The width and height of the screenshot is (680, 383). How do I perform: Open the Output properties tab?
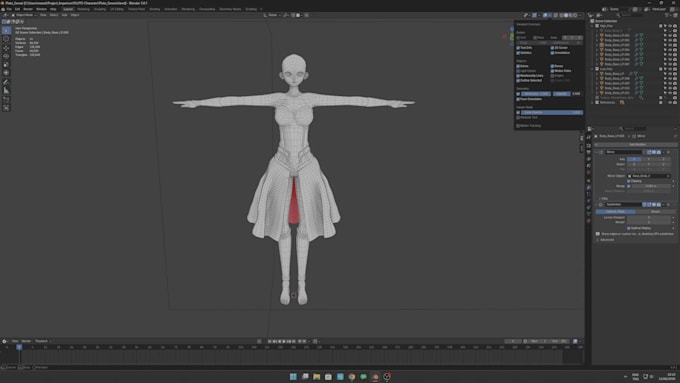(588, 152)
